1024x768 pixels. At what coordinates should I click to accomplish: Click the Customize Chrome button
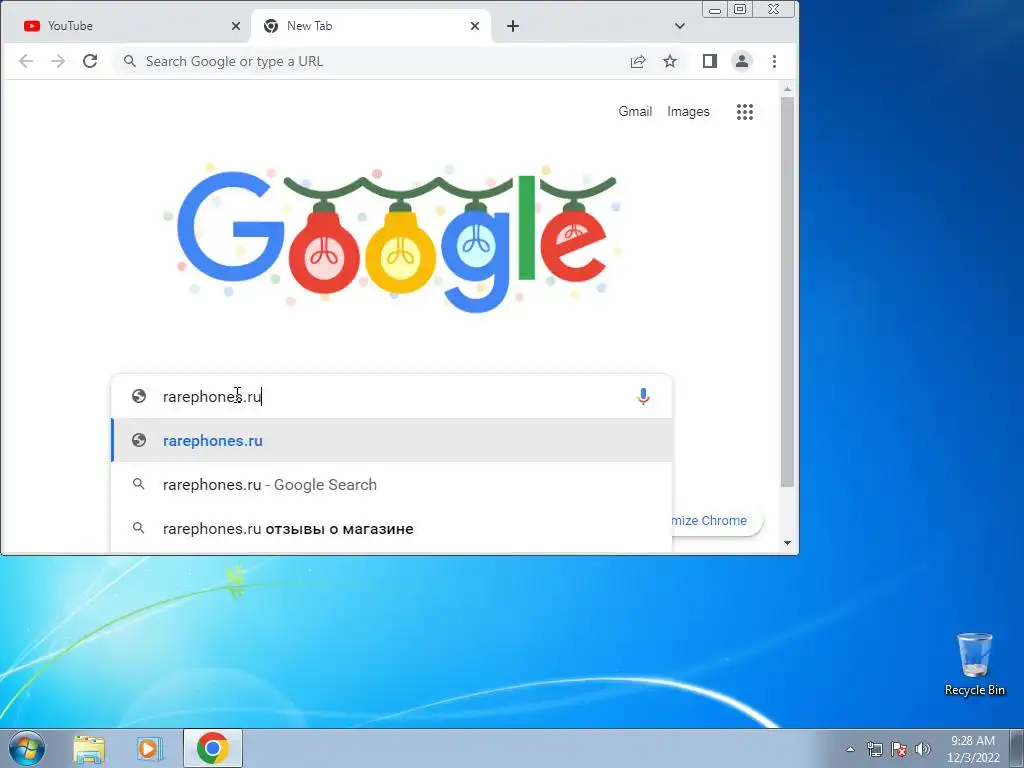[715, 520]
